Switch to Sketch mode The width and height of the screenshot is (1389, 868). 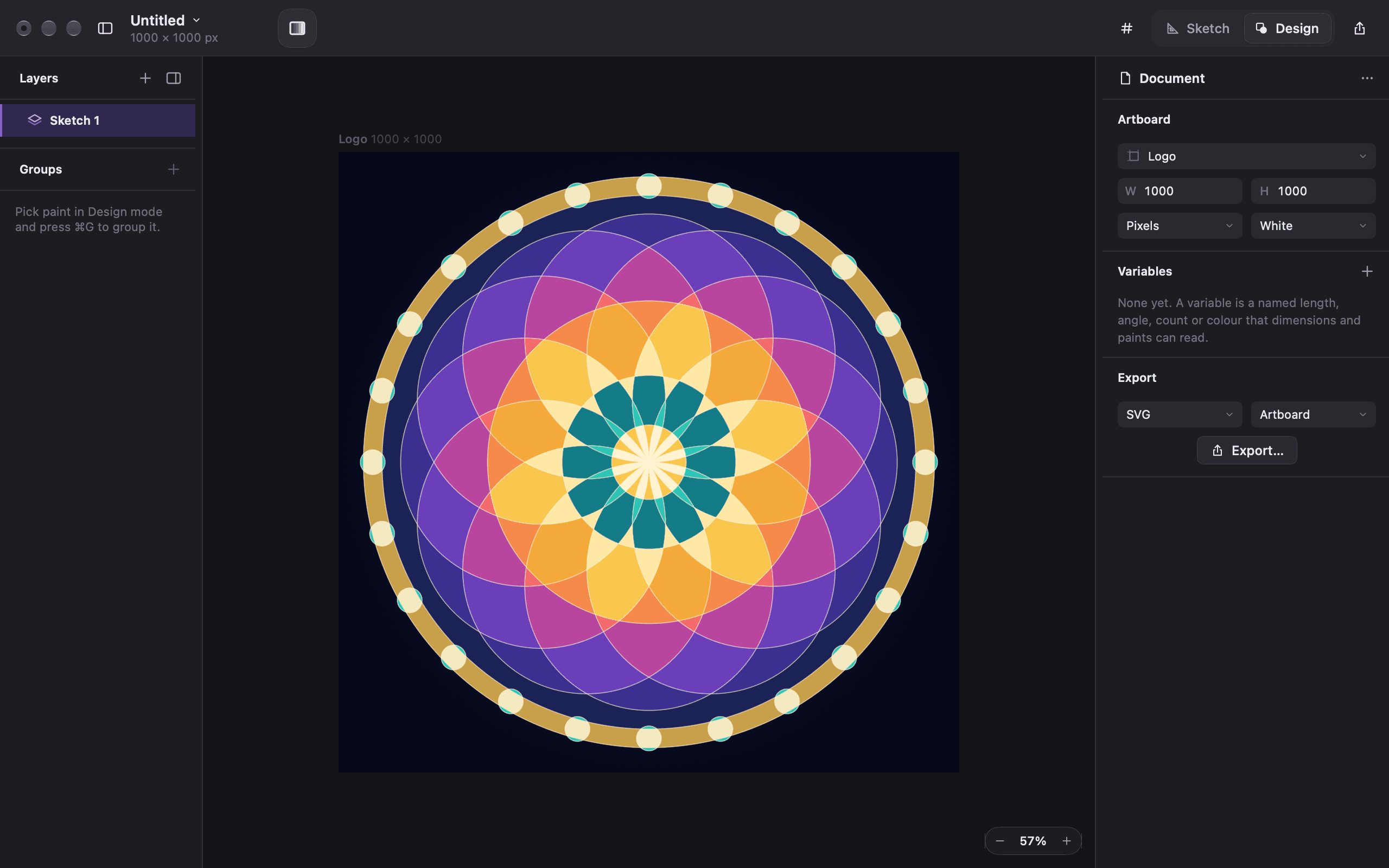pos(1198,28)
